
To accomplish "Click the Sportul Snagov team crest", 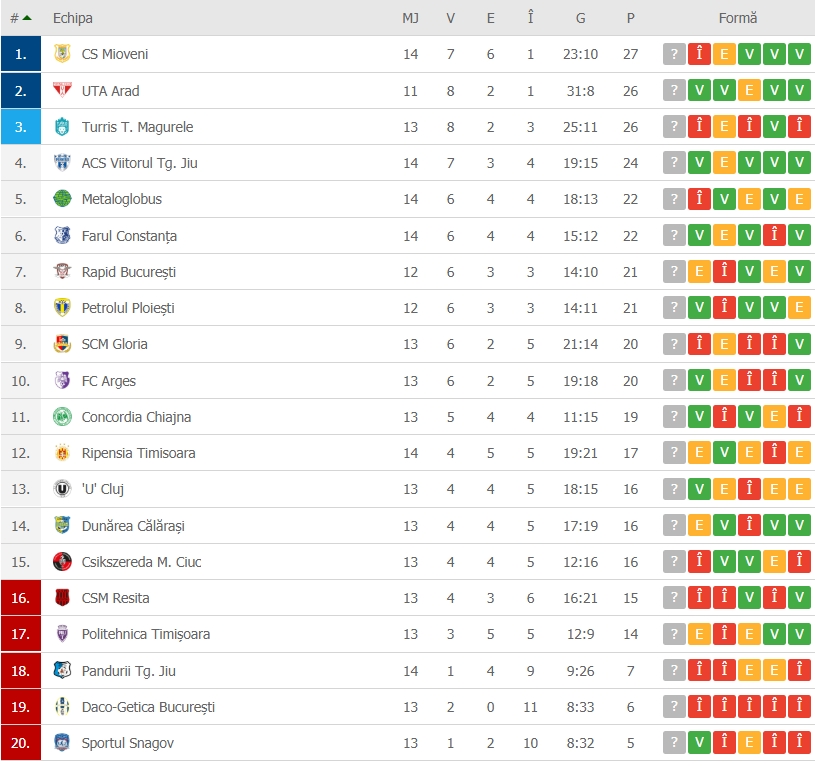I will (62, 743).
